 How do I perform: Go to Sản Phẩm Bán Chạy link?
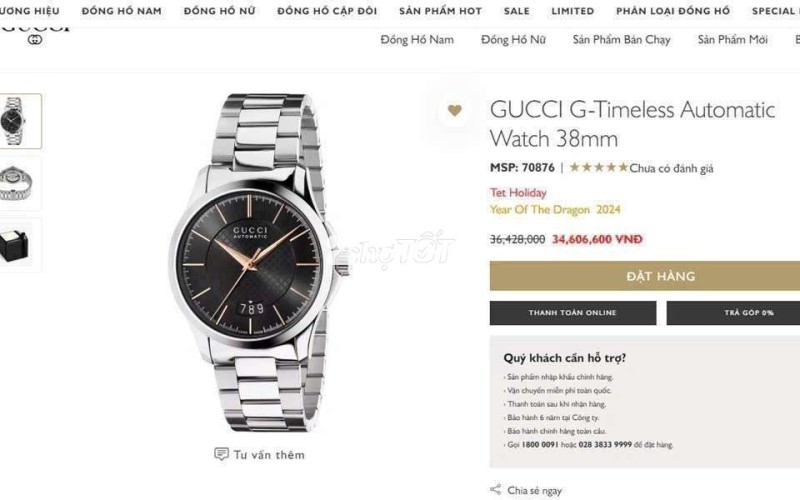point(621,40)
